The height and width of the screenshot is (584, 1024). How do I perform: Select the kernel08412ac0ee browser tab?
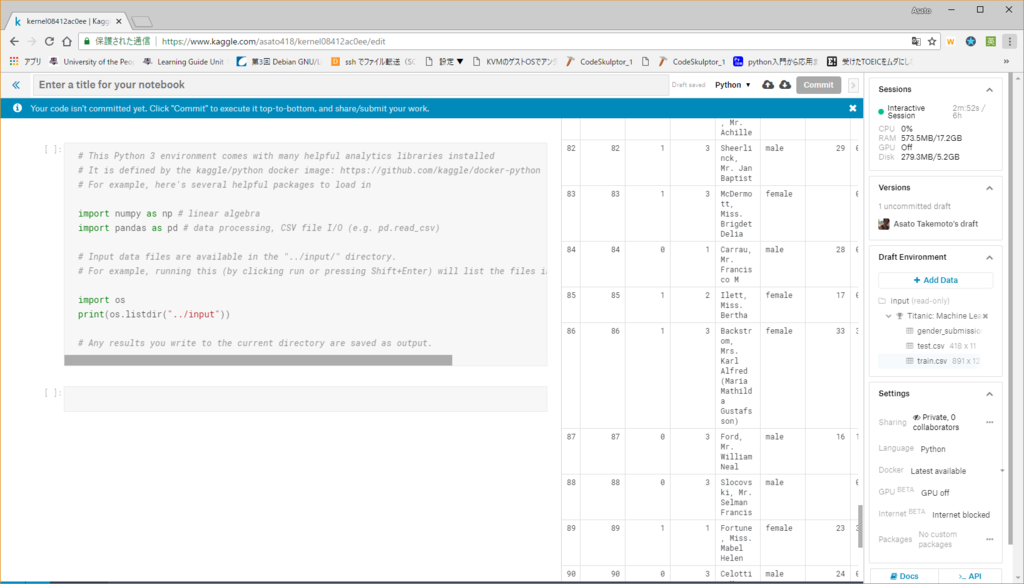pyautogui.click(x=65, y=21)
